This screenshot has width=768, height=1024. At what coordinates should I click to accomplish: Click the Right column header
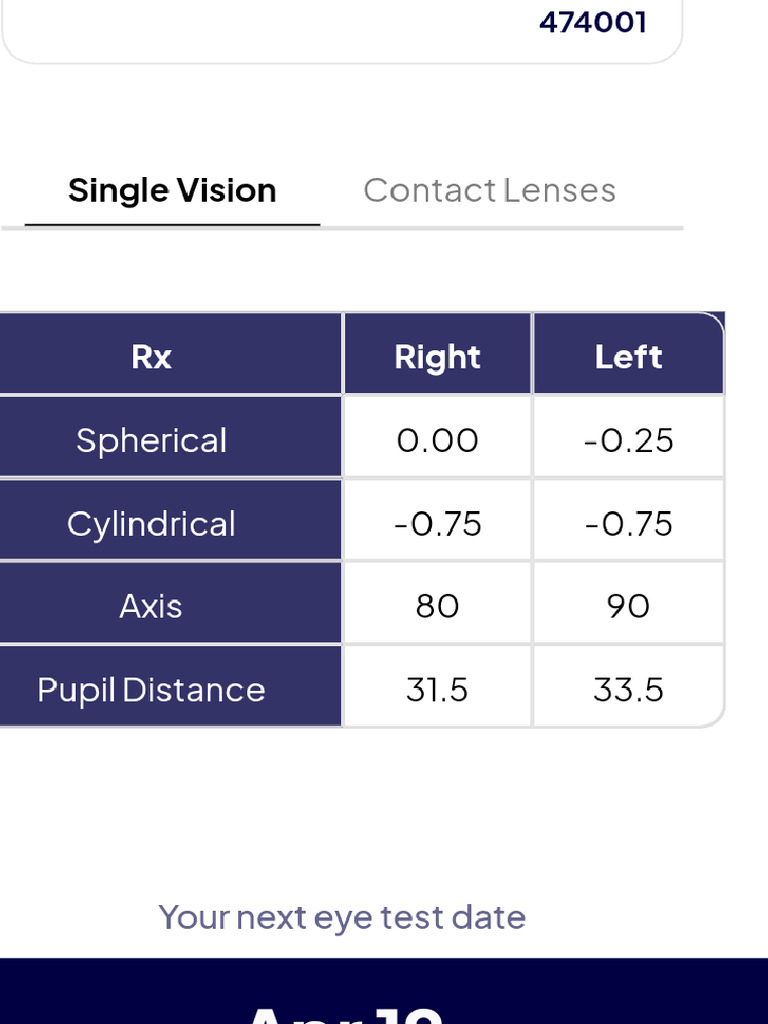(438, 357)
